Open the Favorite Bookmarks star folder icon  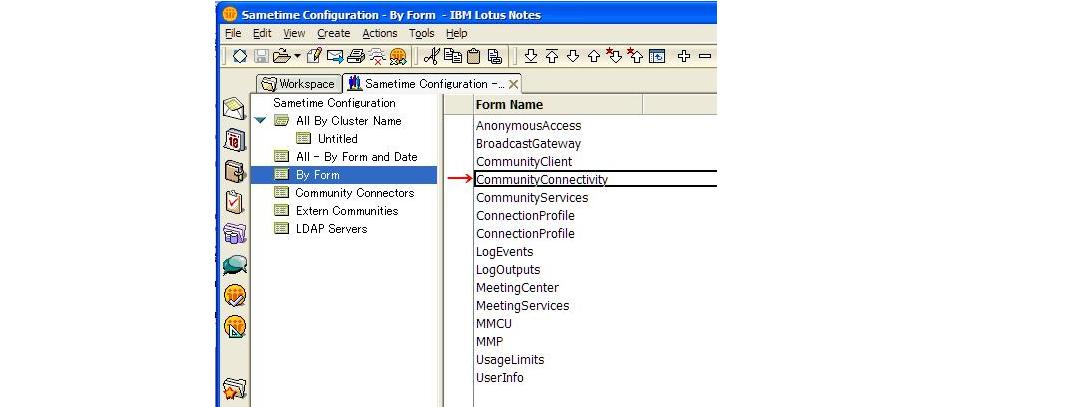[235, 390]
